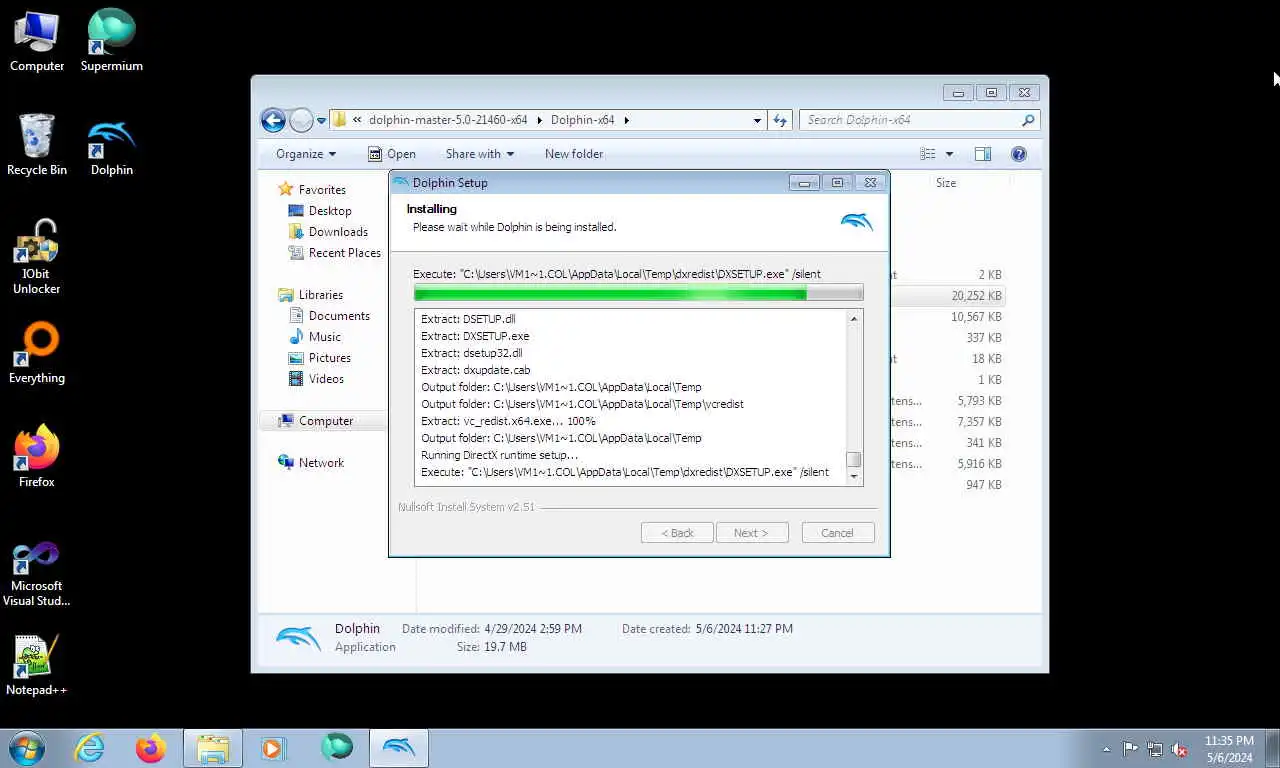
Task: Select the Notepad++ desktop shortcut
Action: (x=37, y=666)
